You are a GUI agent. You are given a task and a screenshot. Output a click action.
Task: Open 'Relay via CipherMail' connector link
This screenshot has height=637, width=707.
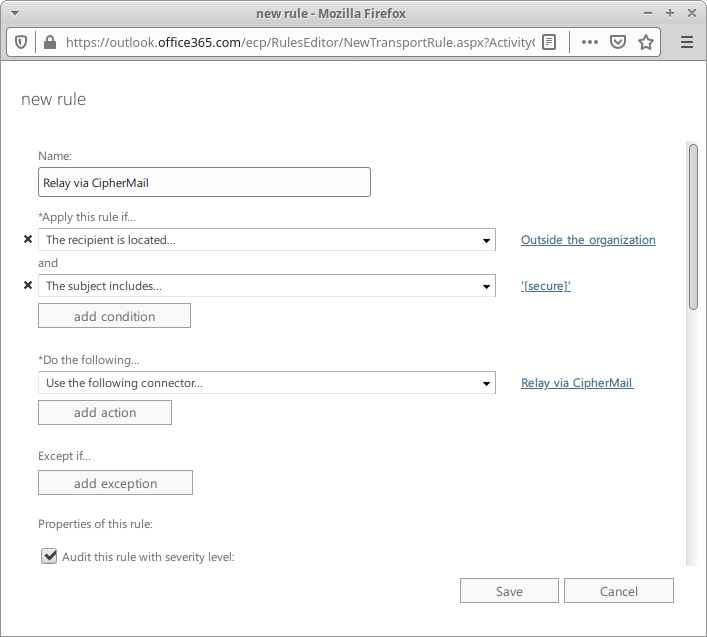pyautogui.click(x=577, y=383)
